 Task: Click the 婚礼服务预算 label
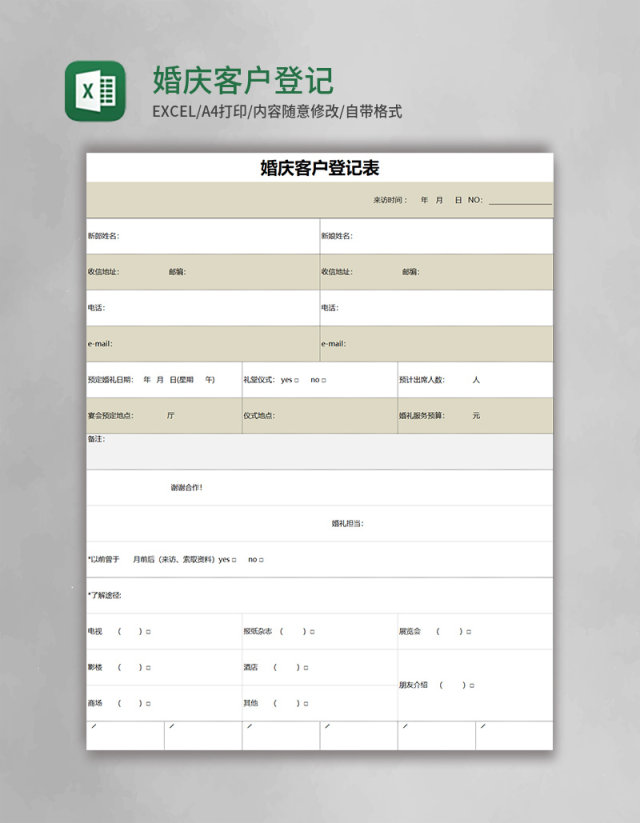pos(422,416)
